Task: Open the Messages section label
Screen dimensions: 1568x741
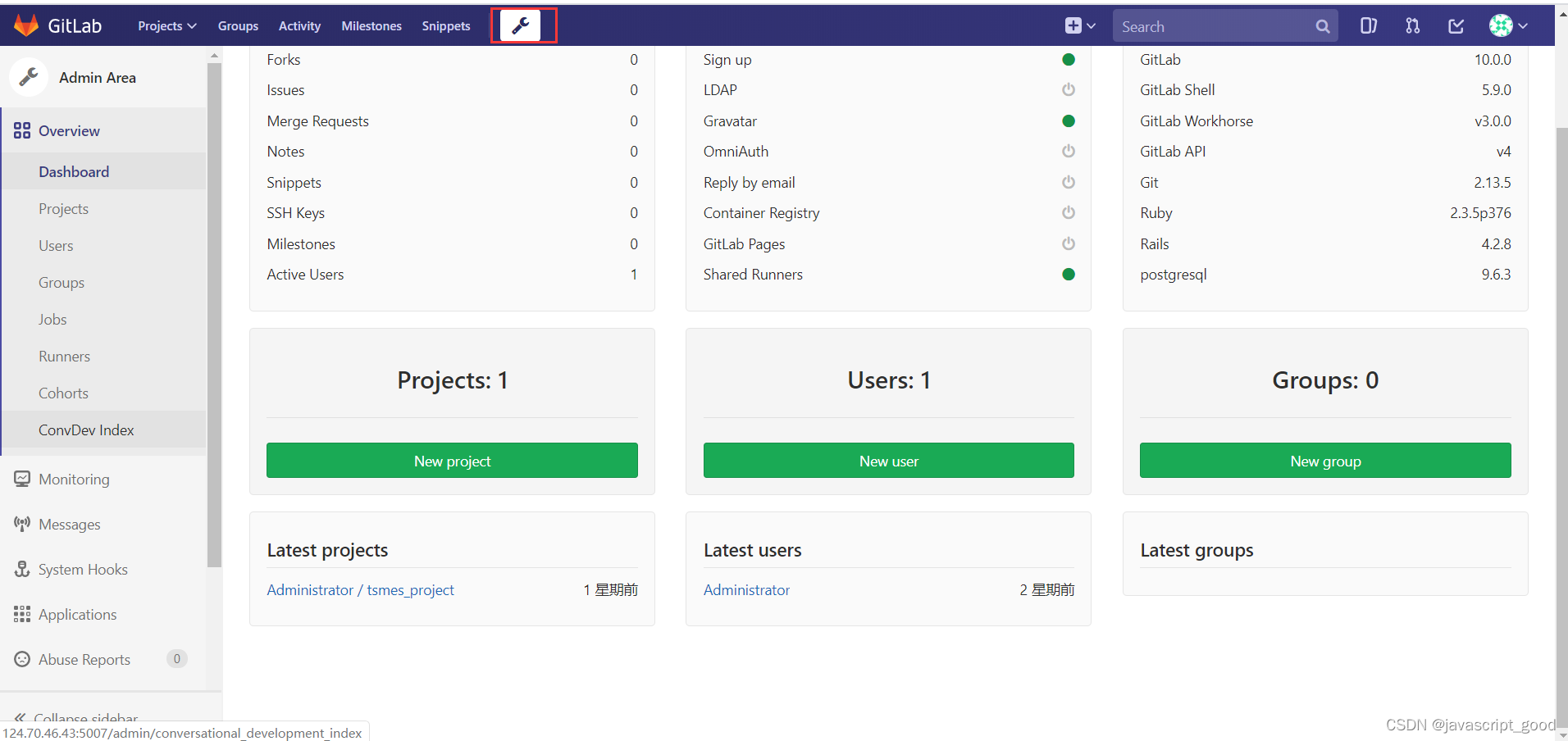Action: pos(70,524)
